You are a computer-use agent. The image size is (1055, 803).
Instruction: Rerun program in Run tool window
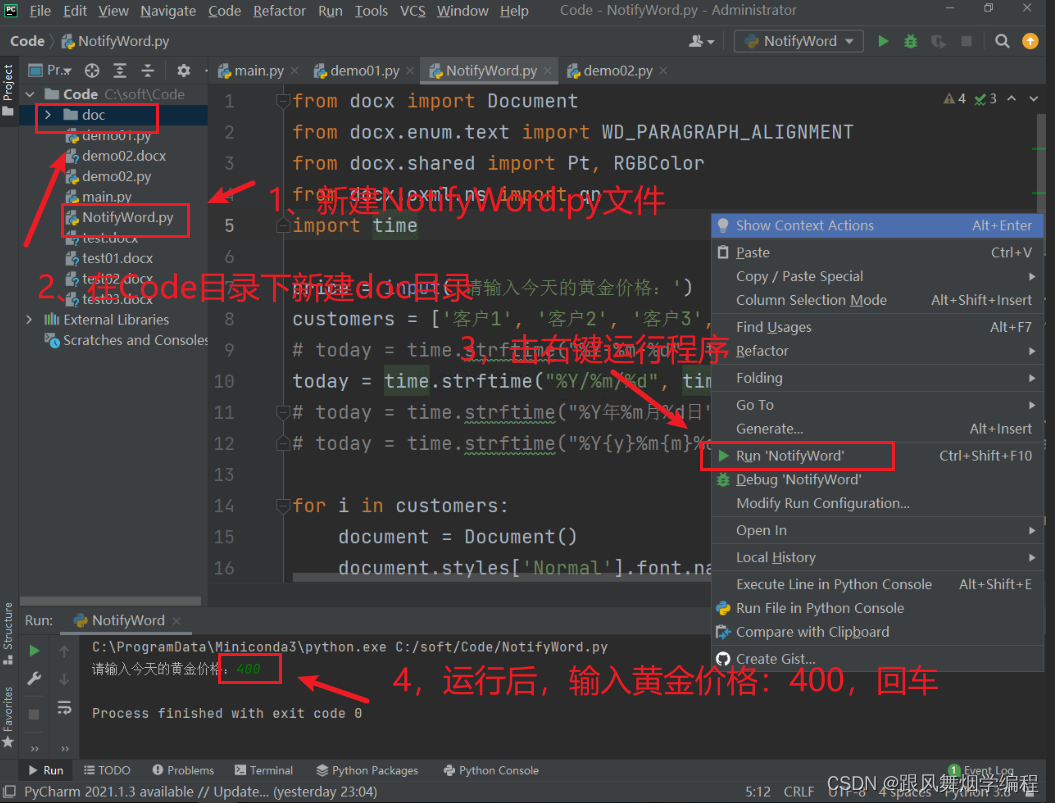click(34, 651)
